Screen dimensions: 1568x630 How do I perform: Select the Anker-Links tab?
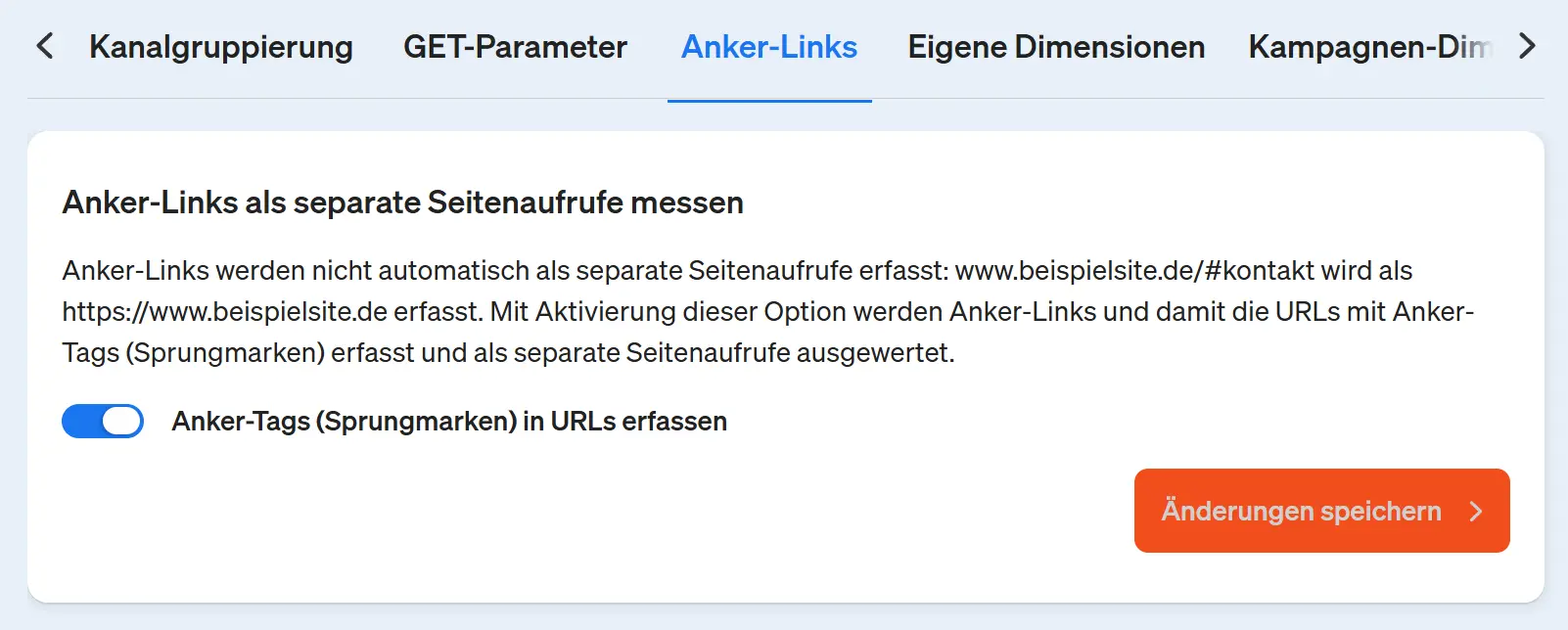click(769, 47)
